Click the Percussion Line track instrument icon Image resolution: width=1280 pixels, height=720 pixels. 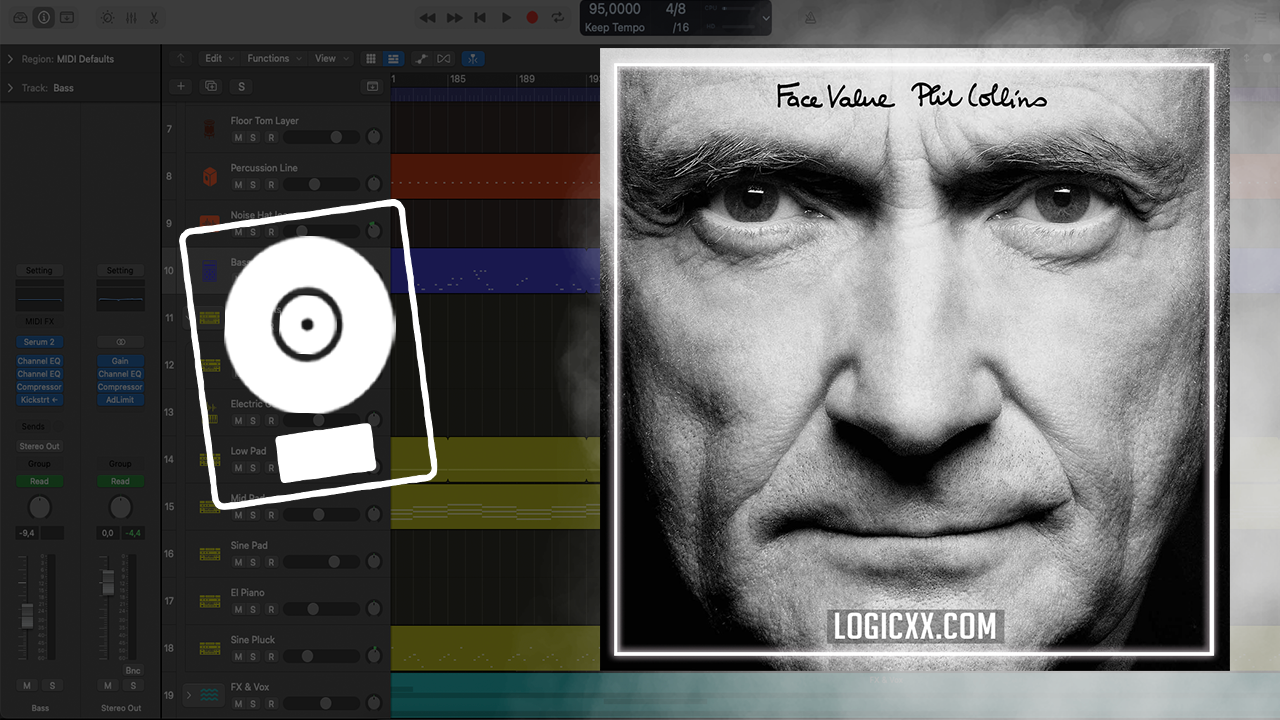[x=209, y=176]
